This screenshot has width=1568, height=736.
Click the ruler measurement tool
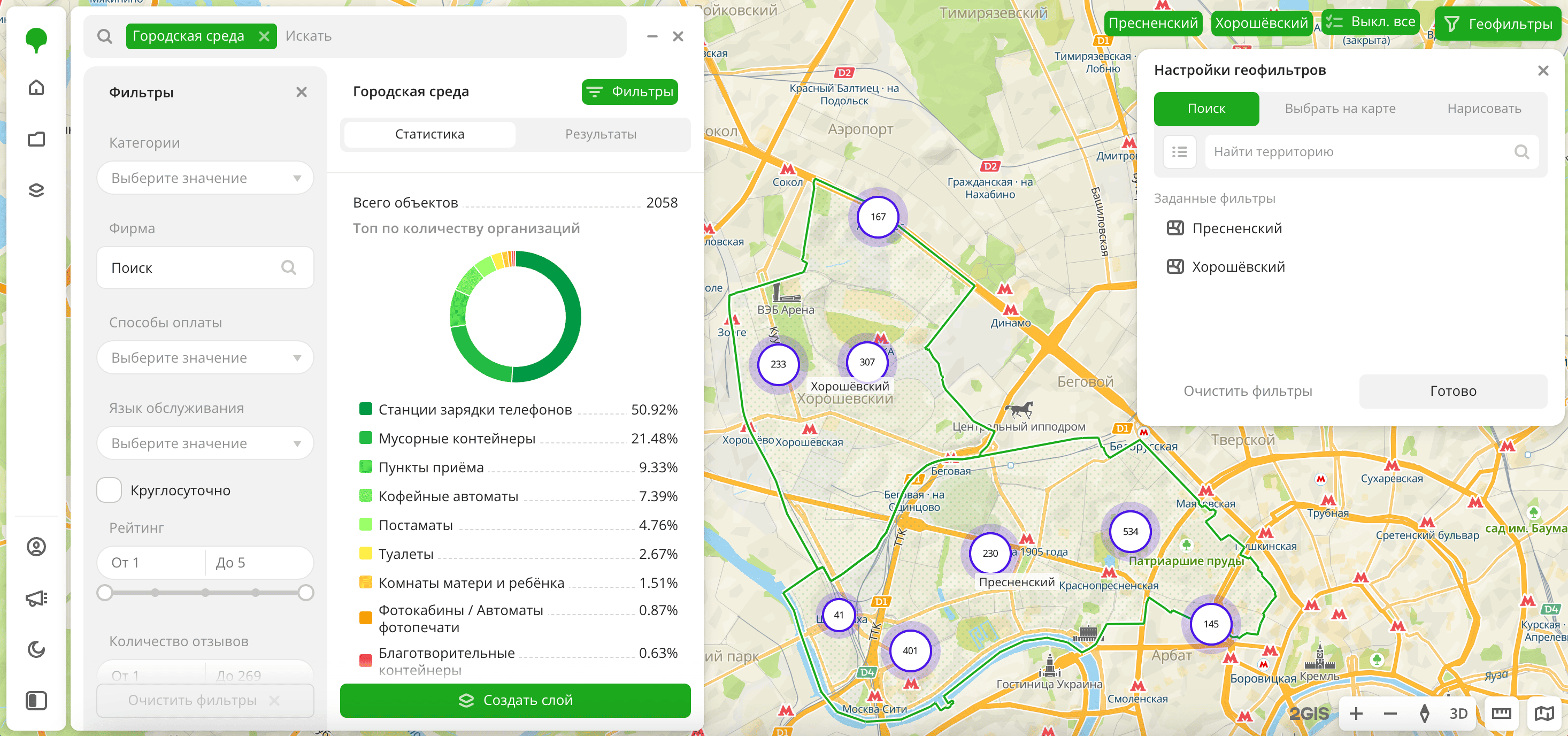tap(1501, 714)
